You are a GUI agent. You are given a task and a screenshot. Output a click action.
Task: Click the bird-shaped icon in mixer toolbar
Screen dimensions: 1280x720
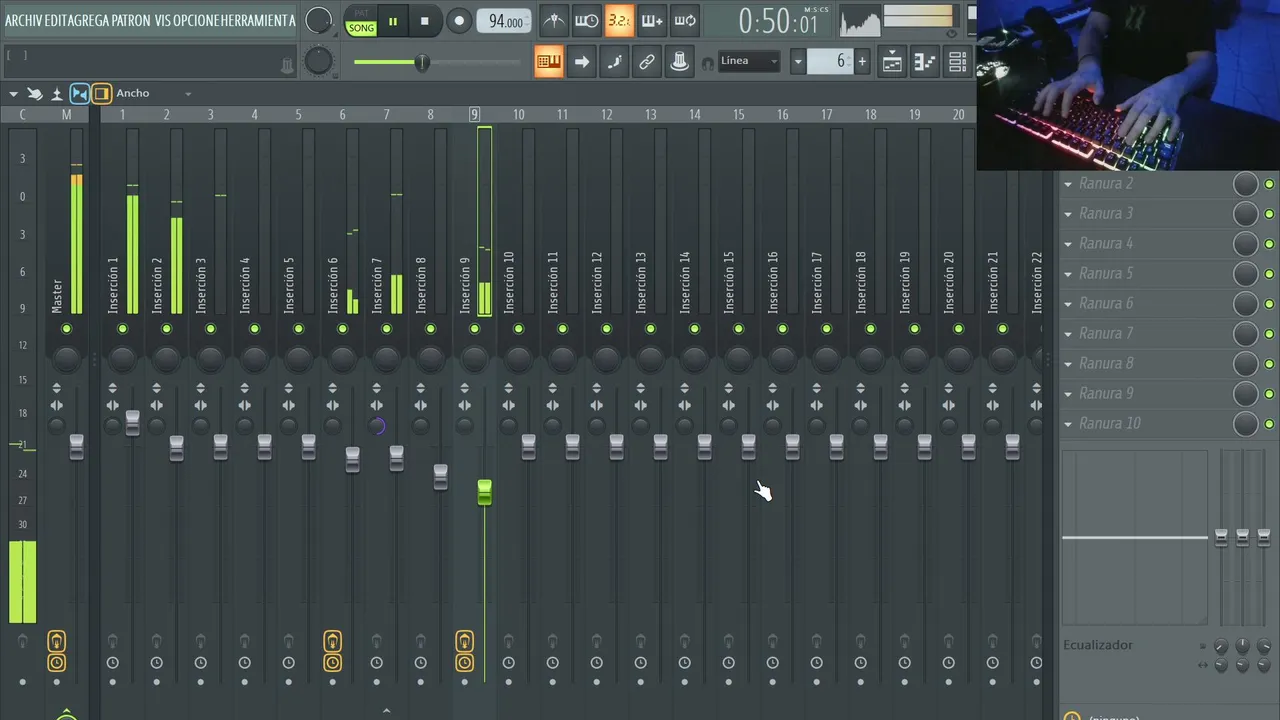[35, 93]
